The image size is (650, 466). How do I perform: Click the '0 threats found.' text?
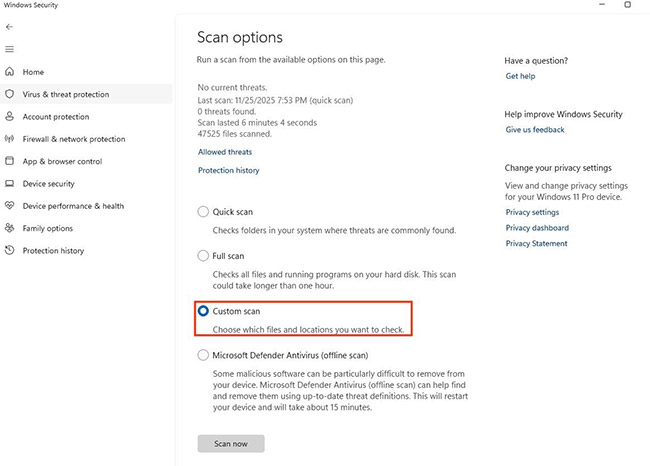(x=227, y=112)
